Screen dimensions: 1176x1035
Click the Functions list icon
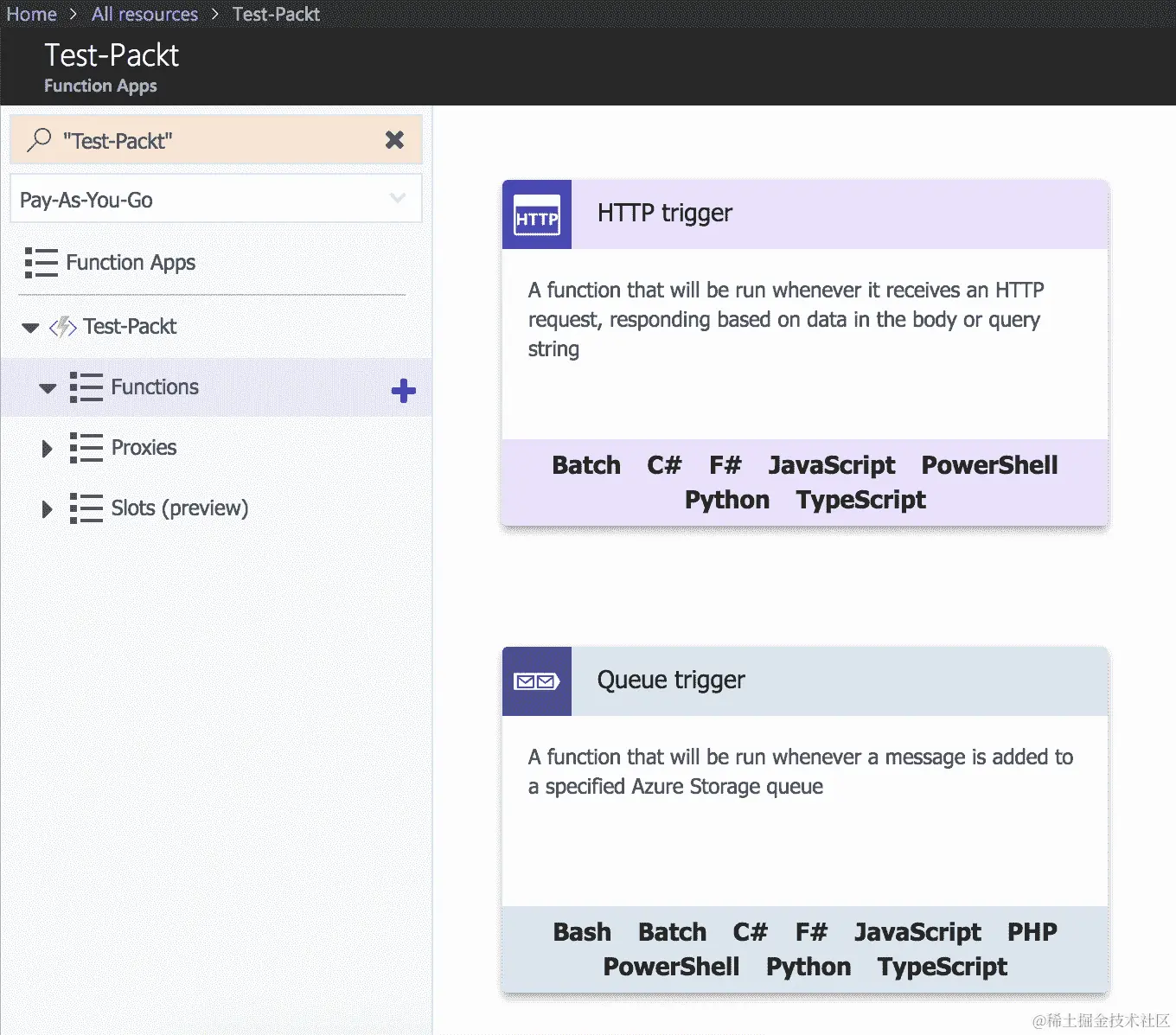[86, 387]
